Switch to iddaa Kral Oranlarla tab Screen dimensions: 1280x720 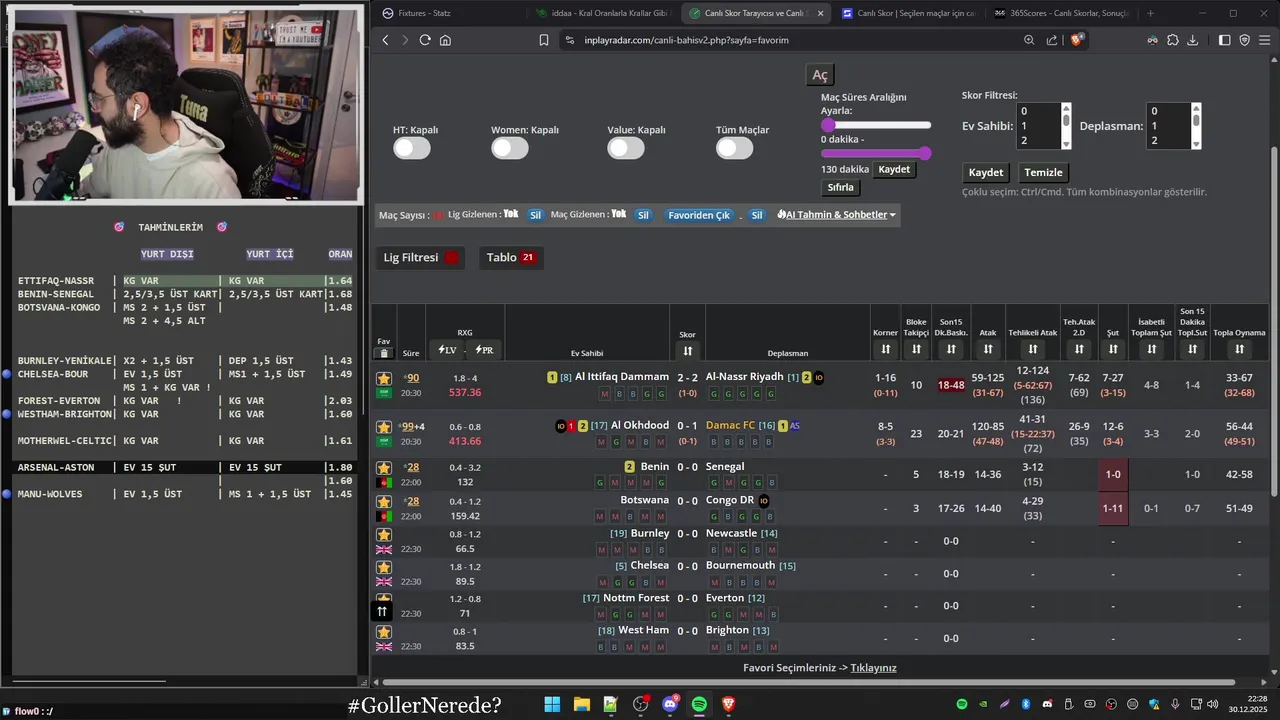[x=606, y=13]
